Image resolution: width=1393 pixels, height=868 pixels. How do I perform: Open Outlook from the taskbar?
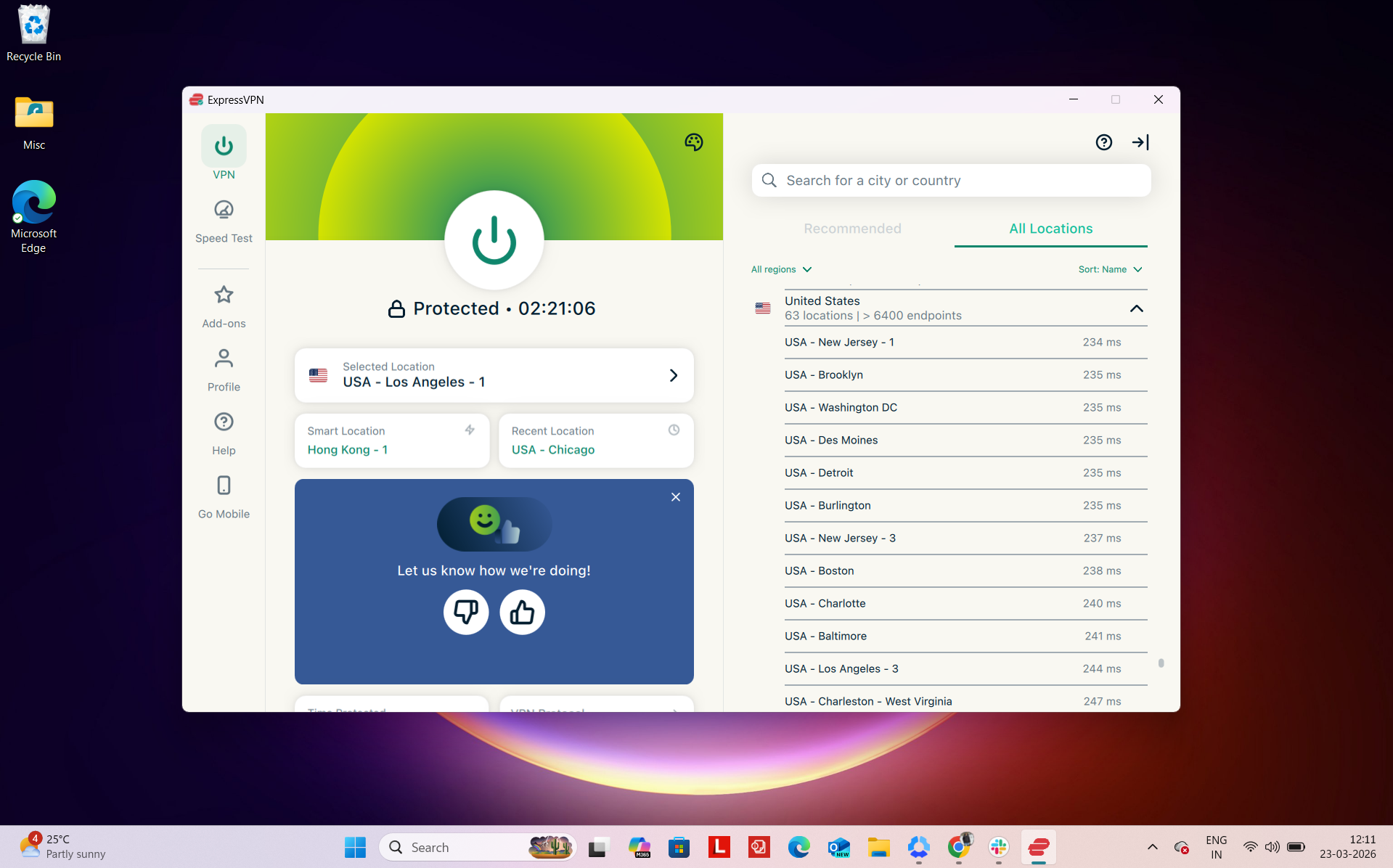pos(838,847)
